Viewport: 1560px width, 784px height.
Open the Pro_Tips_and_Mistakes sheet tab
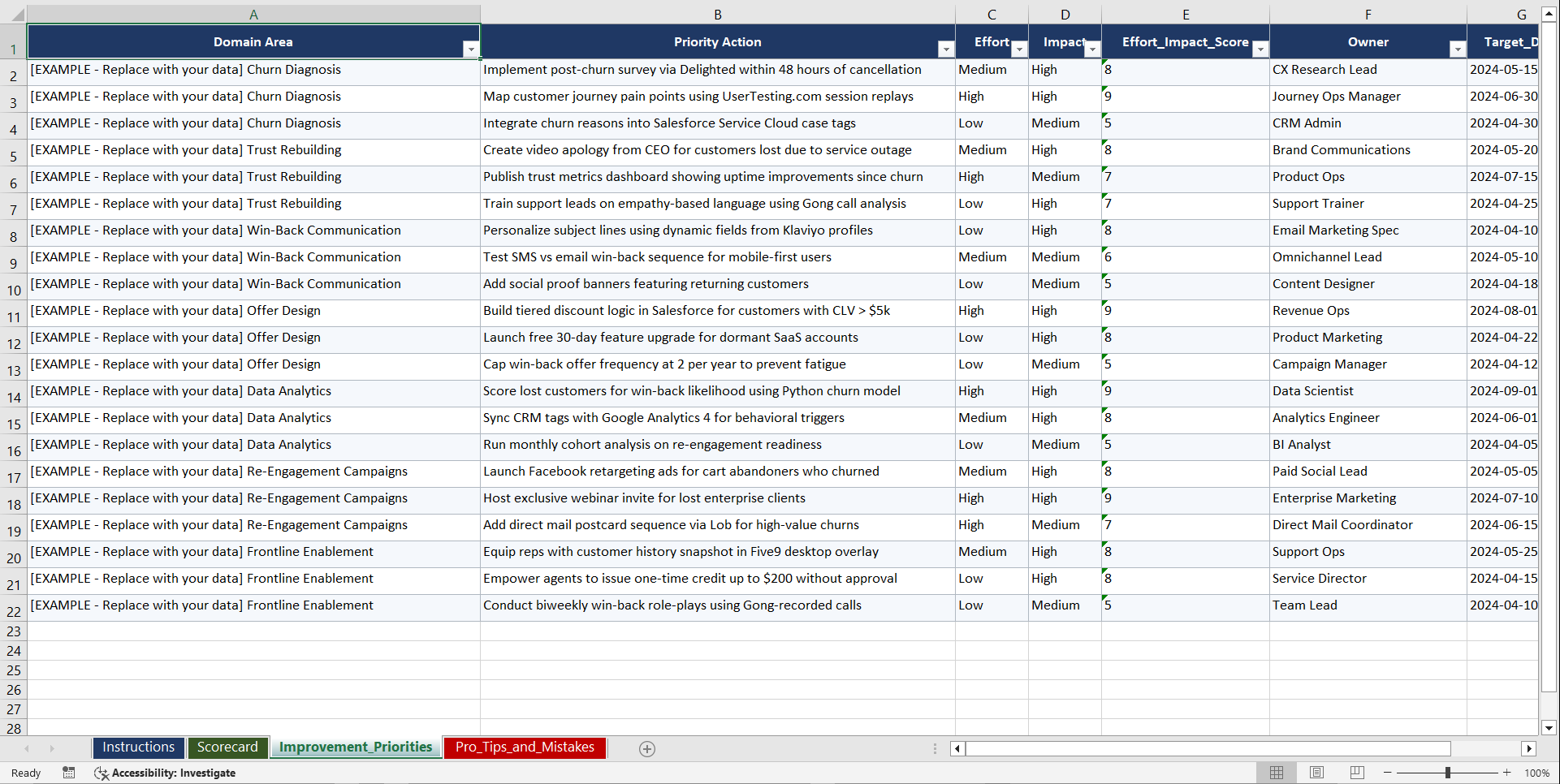[525, 747]
